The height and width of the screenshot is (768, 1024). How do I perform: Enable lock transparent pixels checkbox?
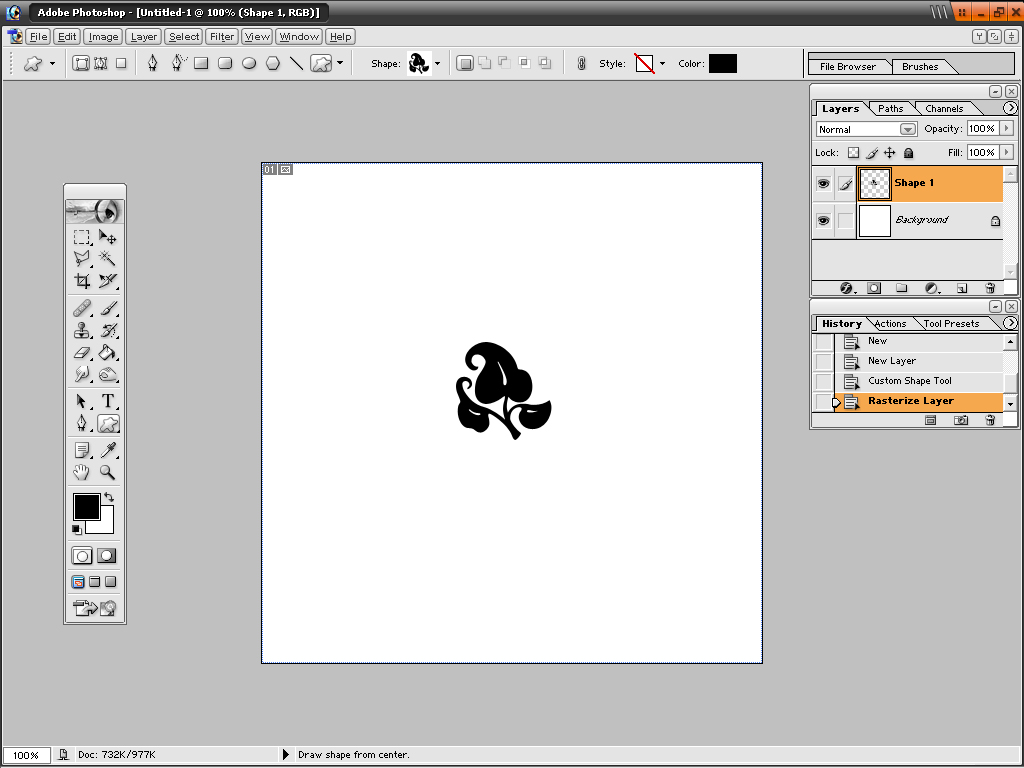853,153
